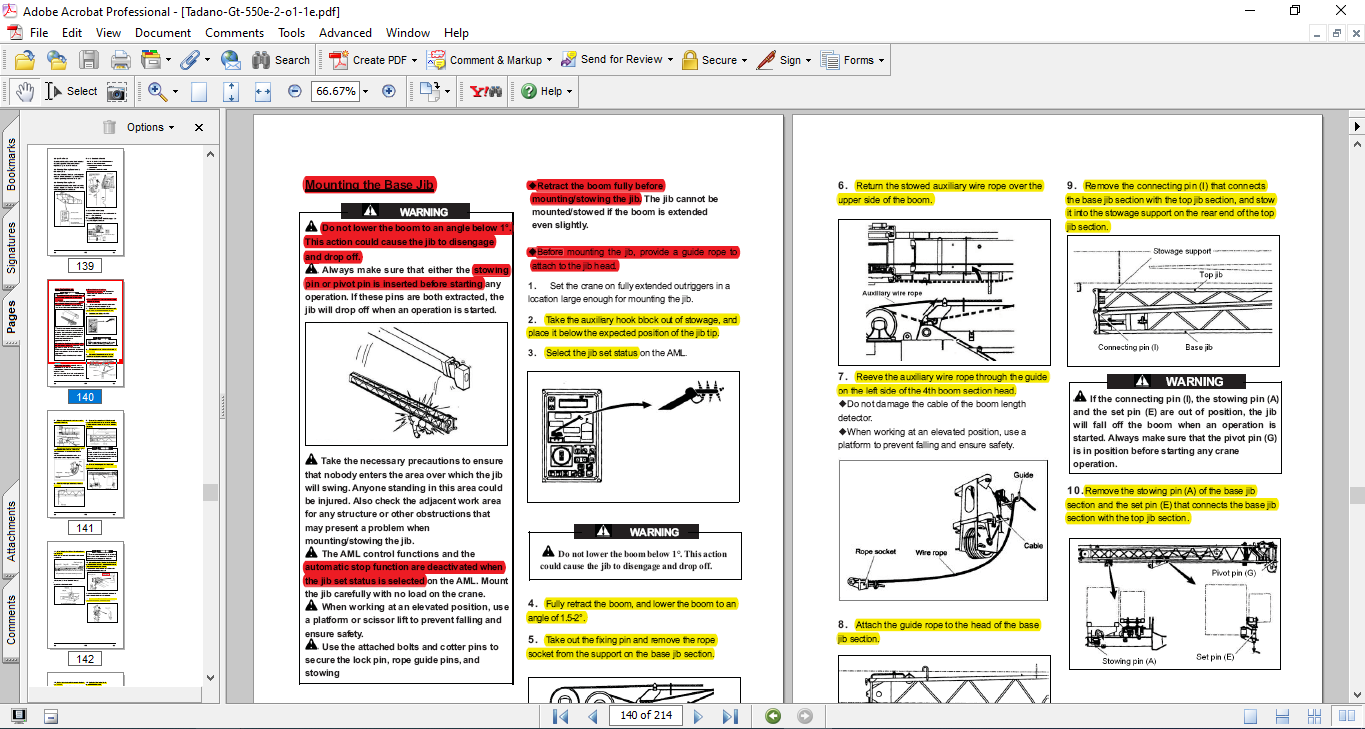
Task: Click the zoom out minus button
Action: [295, 91]
